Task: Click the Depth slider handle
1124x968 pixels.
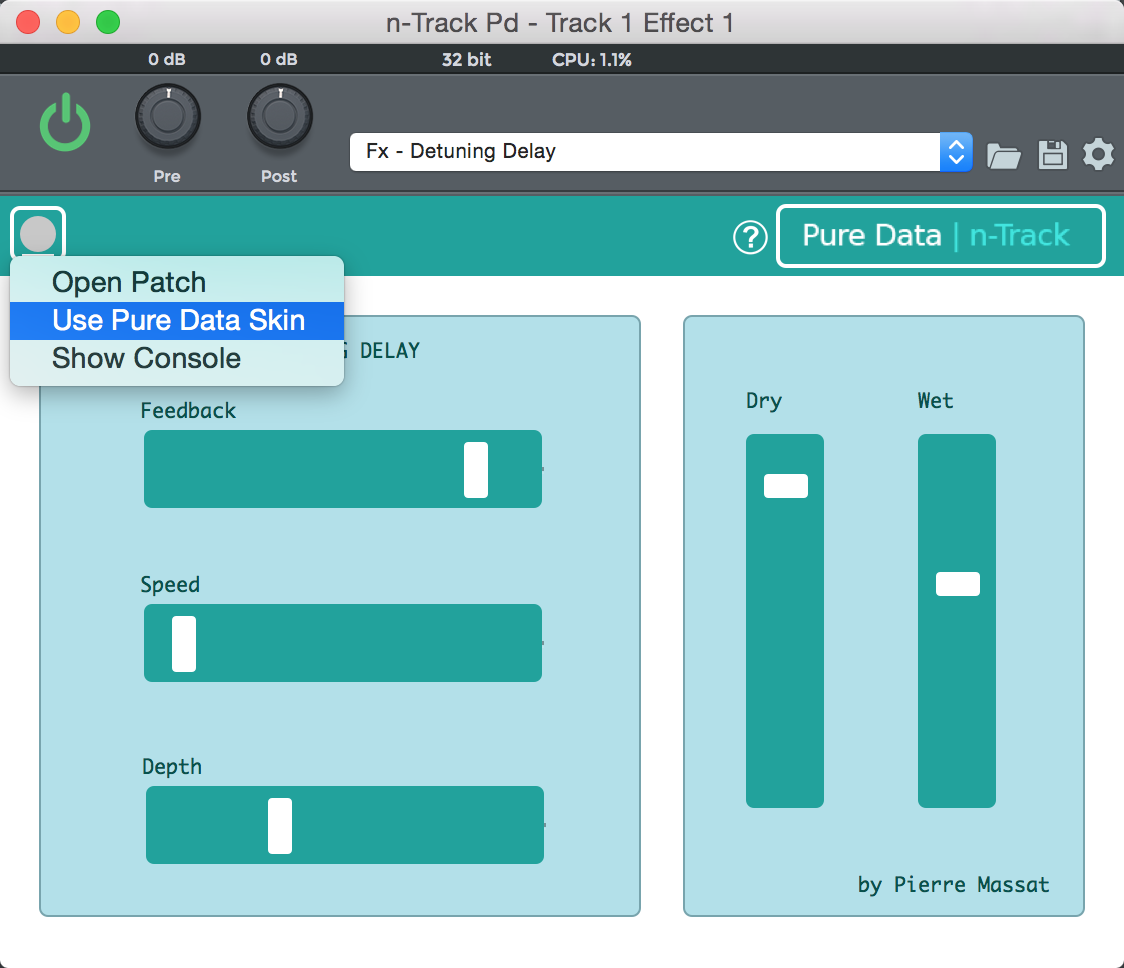Action: (x=280, y=825)
